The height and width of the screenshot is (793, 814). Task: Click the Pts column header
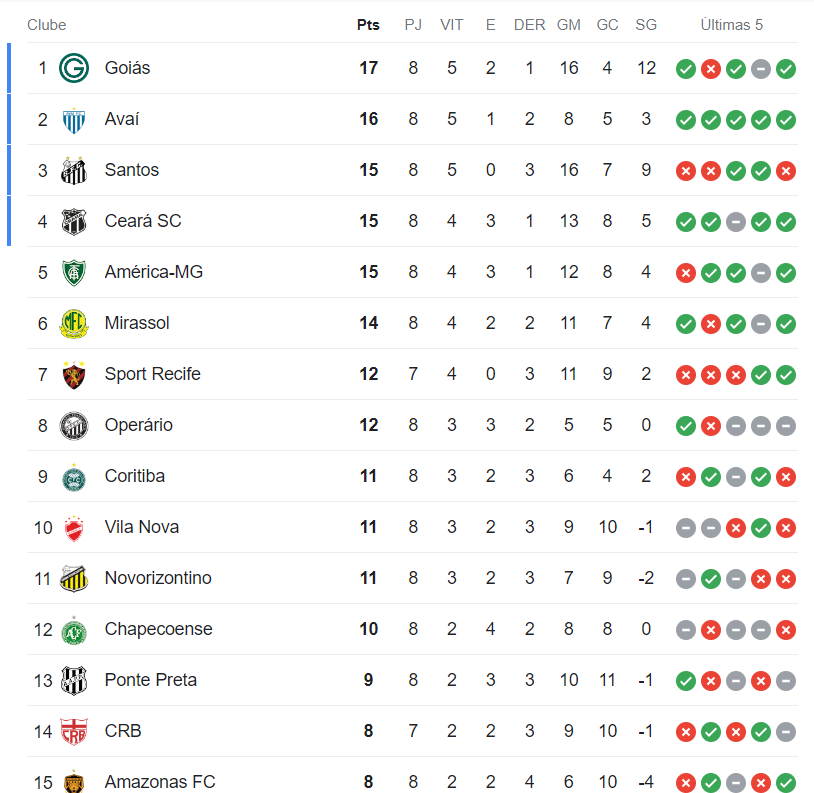click(x=368, y=24)
